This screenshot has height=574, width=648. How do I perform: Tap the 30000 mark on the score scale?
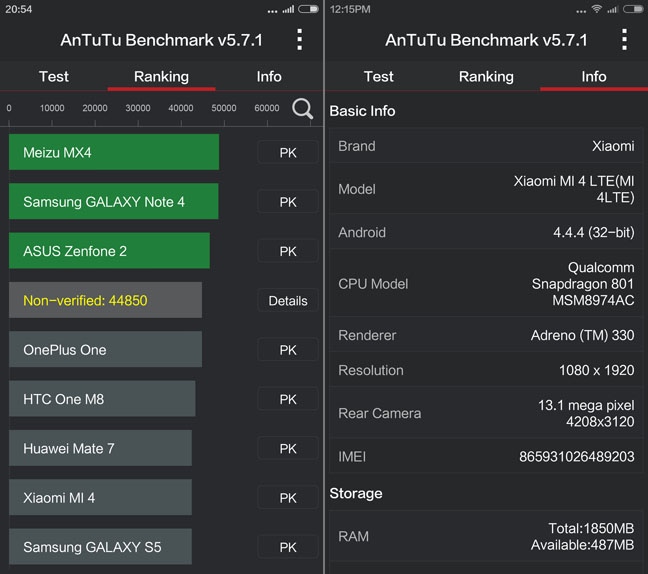[x=138, y=108]
